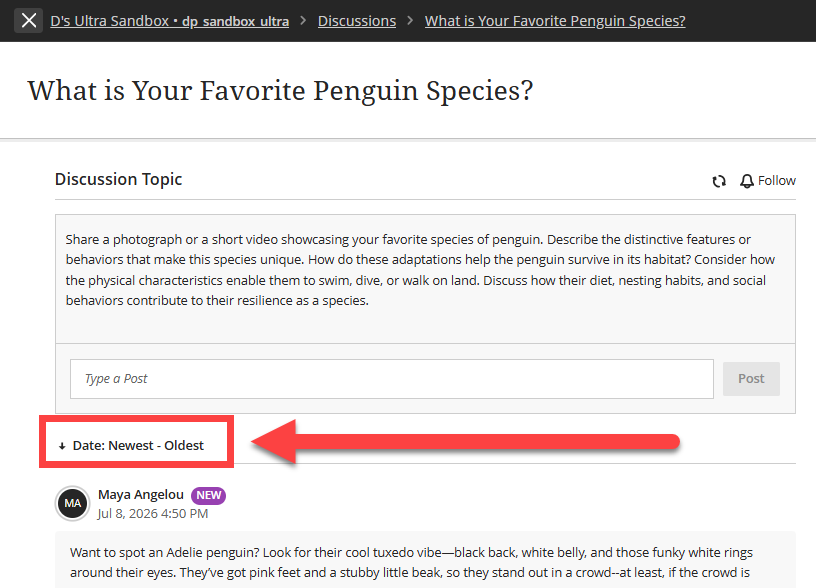Click the Post button

751,379
